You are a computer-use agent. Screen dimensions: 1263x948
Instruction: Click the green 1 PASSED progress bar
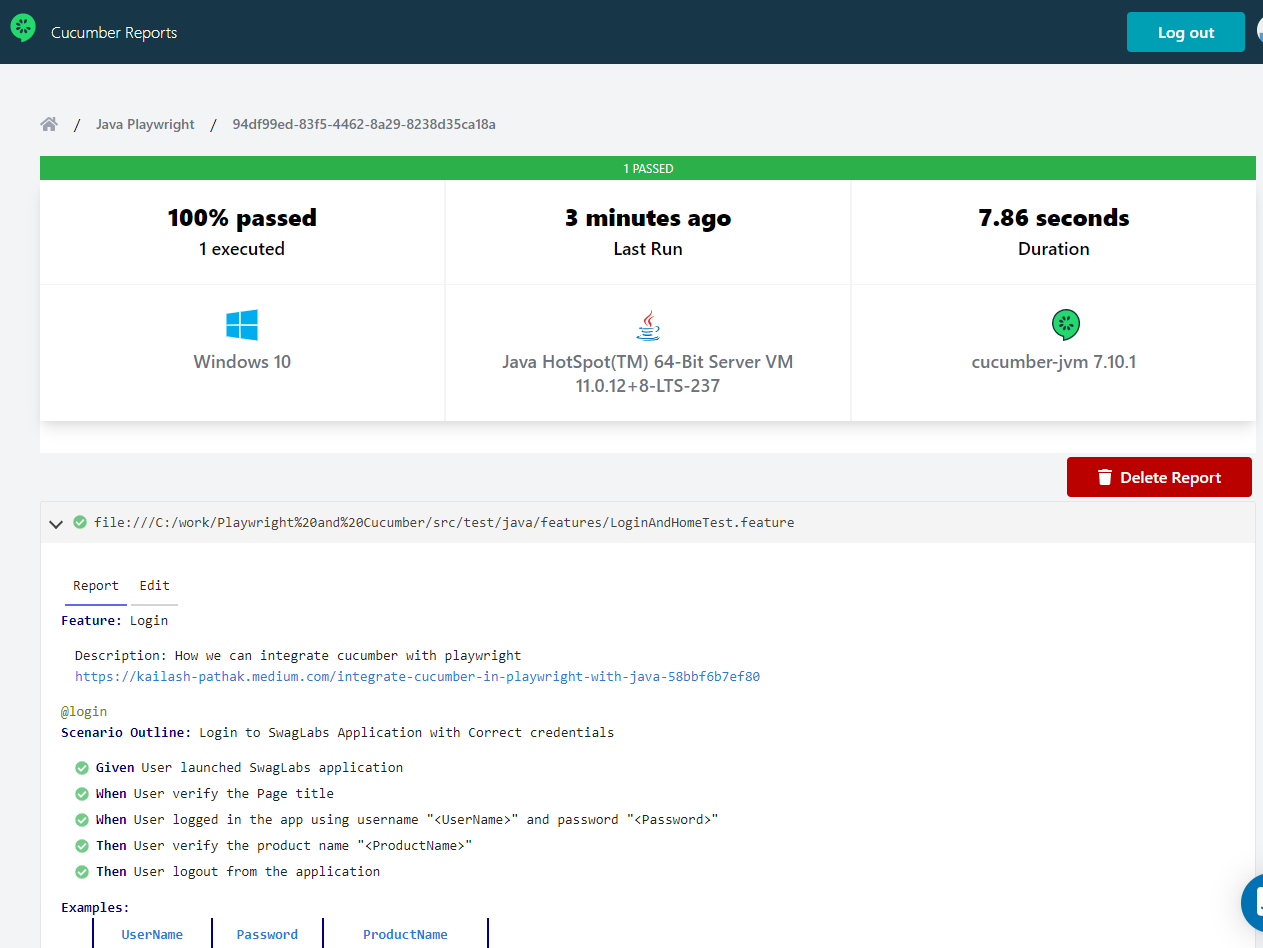tap(648, 167)
